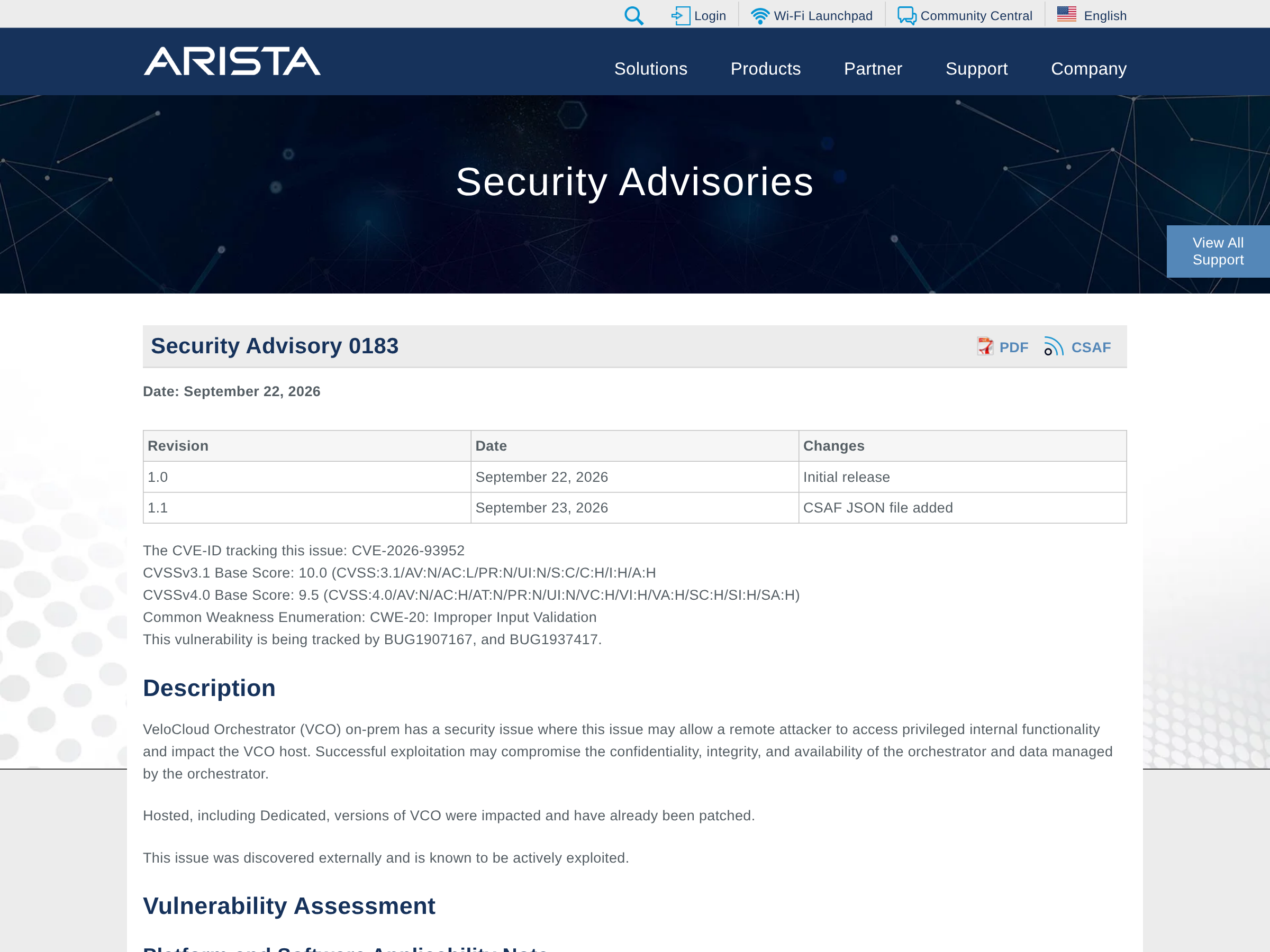The height and width of the screenshot is (952, 1270).
Task: Click the revision 1.0 cell
Action: tap(307, 477)
